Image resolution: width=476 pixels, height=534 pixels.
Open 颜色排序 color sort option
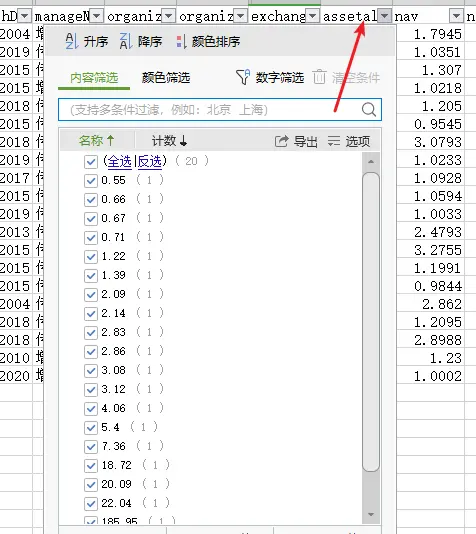208,42
